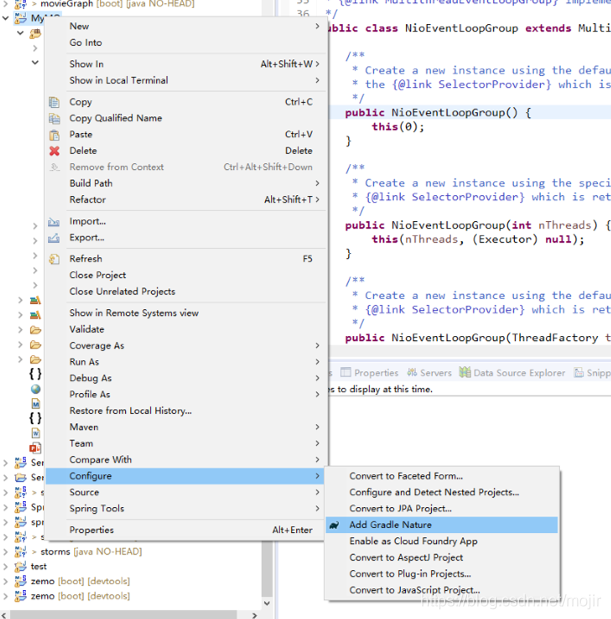Open the Compare With submenu
The width and height of the screenshot is (611, 619).
(x=186, y=460)
